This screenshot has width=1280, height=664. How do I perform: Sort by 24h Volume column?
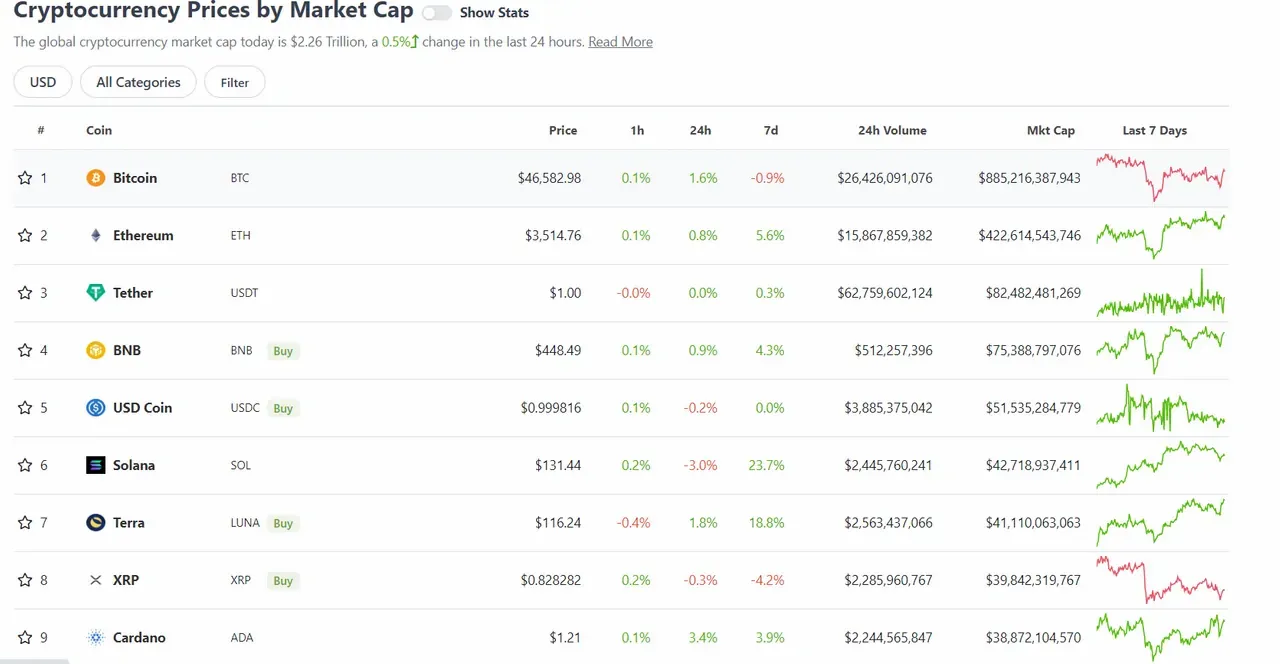892,130
